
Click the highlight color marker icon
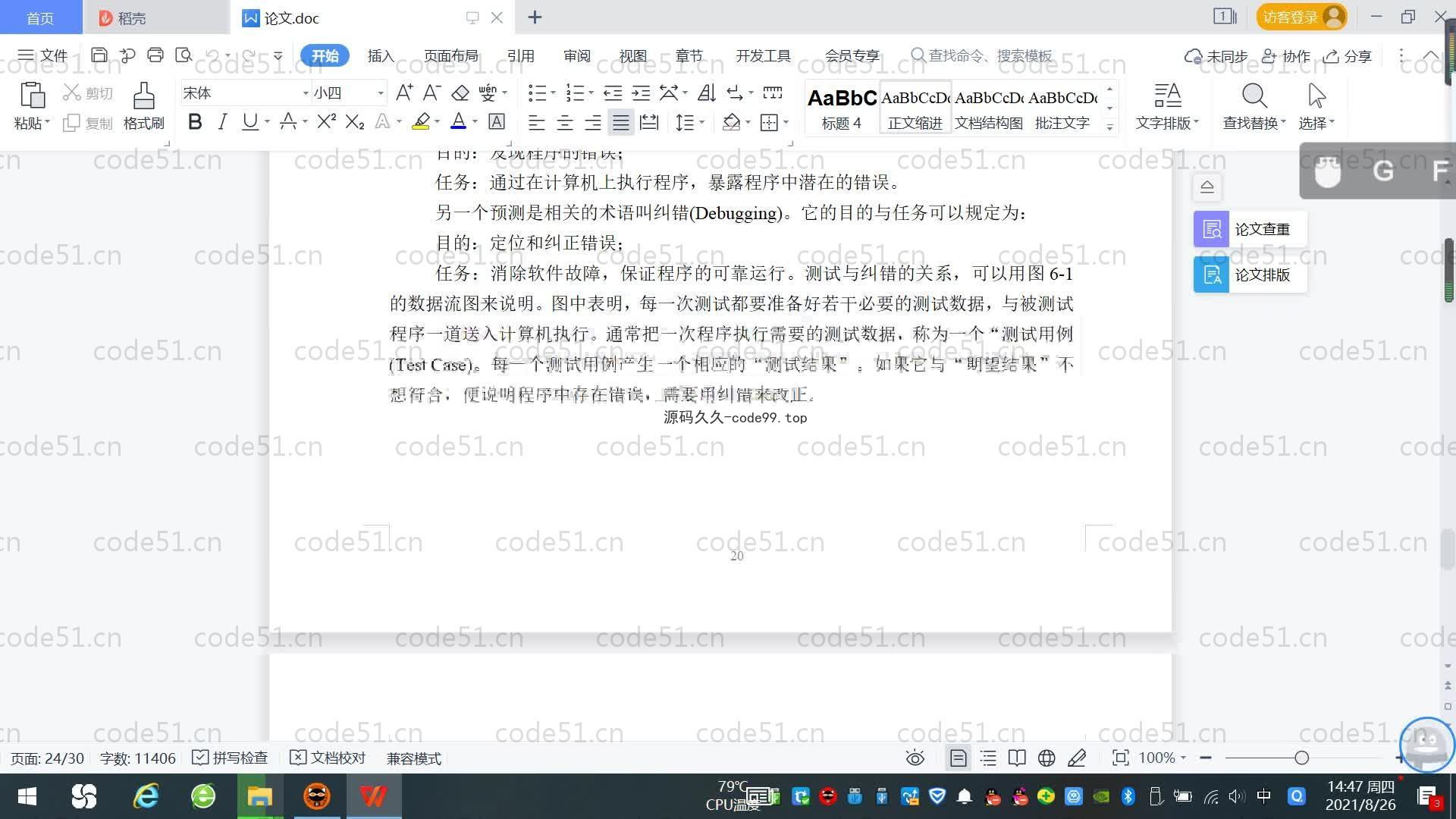[421, 122]
